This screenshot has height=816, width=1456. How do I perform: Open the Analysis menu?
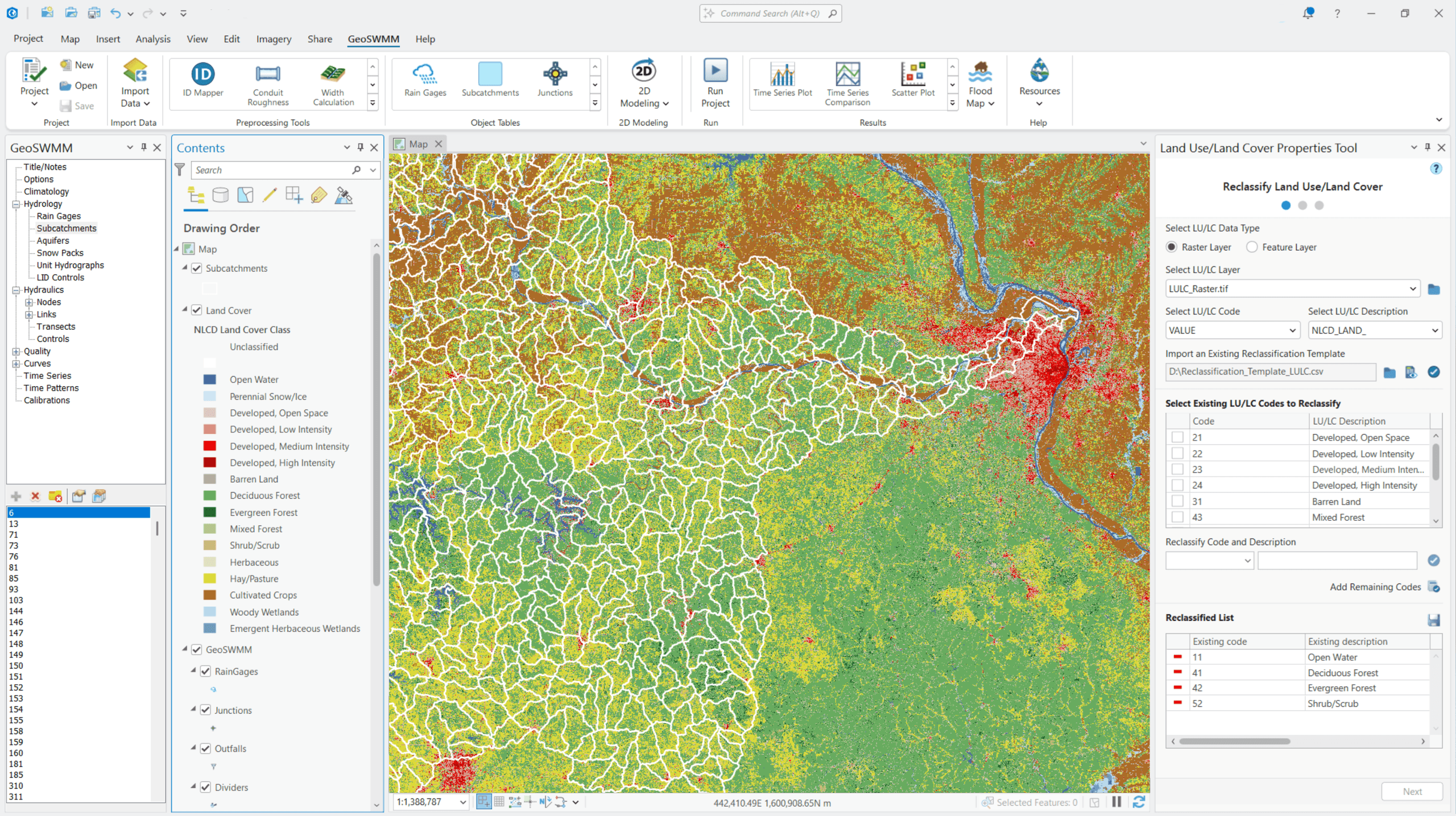click(152, 39)
